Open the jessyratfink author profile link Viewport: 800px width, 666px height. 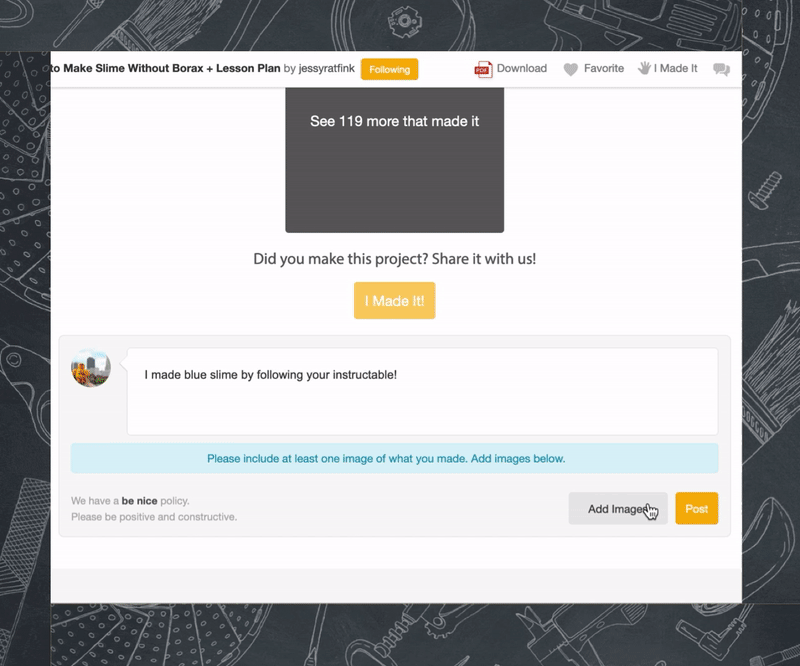coord(326,68)
